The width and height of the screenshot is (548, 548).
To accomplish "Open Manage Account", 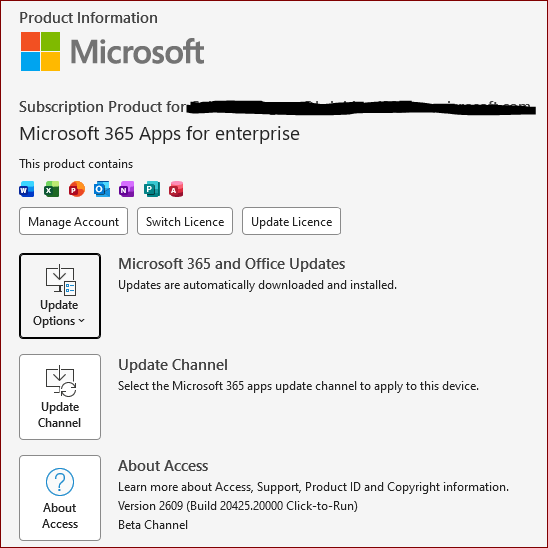I will click(x=73, y=221).
